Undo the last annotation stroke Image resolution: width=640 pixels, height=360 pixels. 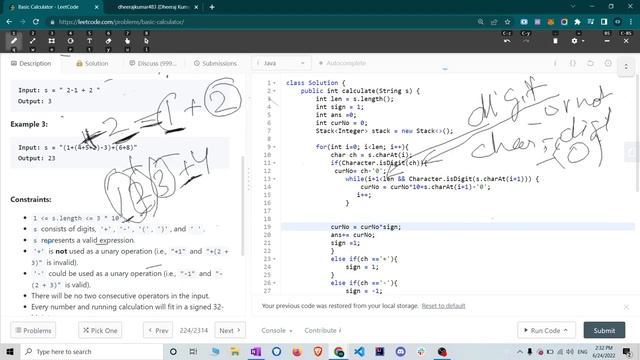(507, 41)
